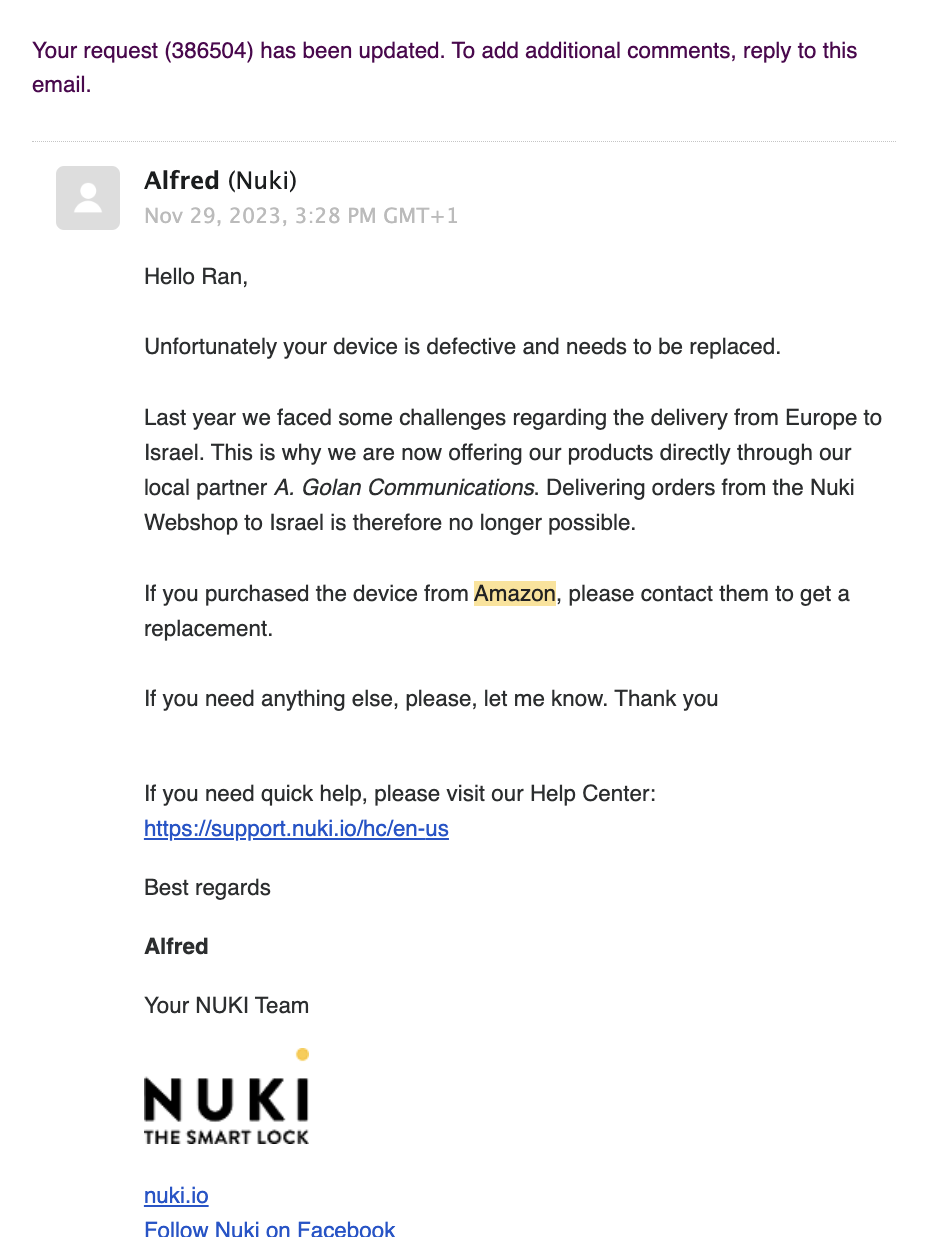Open the support.nuki.io help center link
The width and height of the screenshot is (938, 1240).
pos(296,829)
